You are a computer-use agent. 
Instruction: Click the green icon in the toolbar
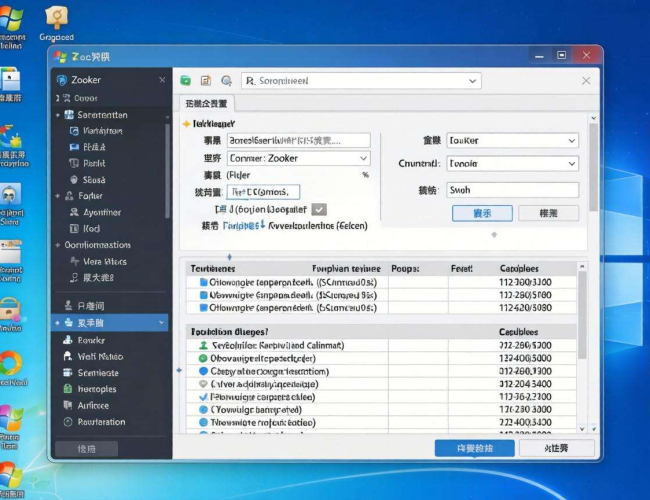pos(185,80)
